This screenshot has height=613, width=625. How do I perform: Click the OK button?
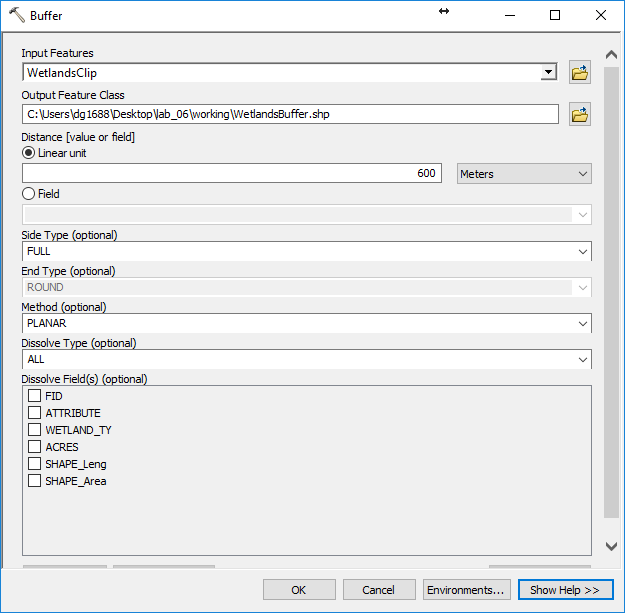[299, 589]
